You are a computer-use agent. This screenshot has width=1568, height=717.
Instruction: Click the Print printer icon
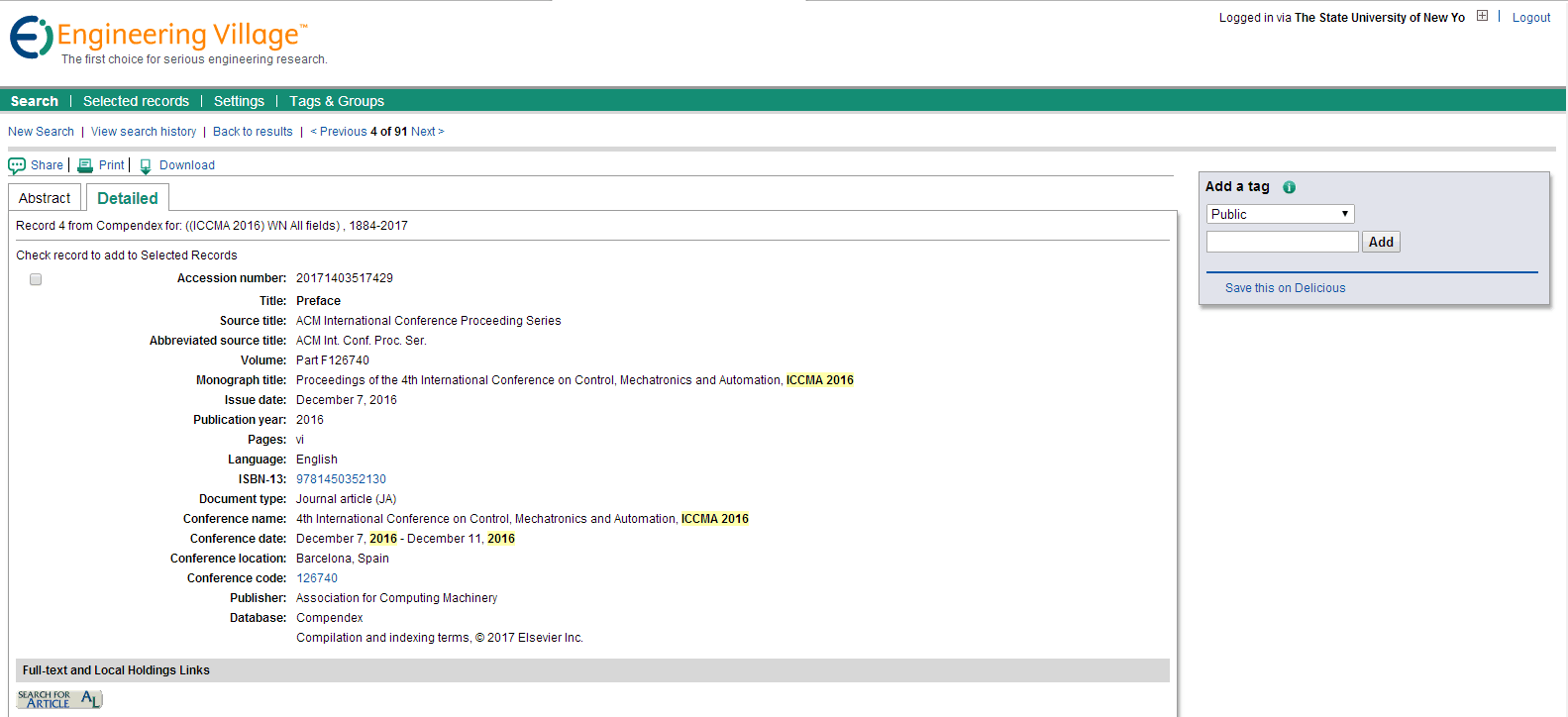click(x=85, y=165)
